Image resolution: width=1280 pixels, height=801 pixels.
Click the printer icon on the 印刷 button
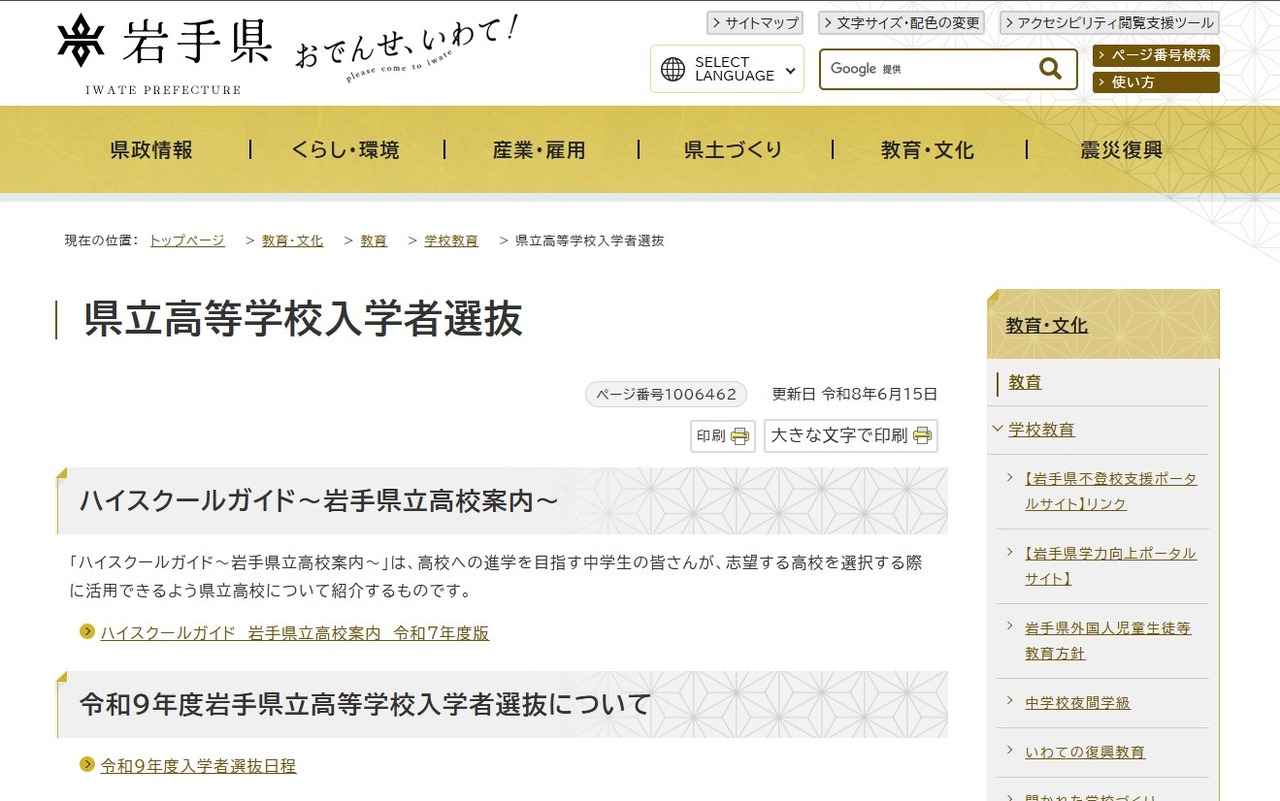pos(740,436)
